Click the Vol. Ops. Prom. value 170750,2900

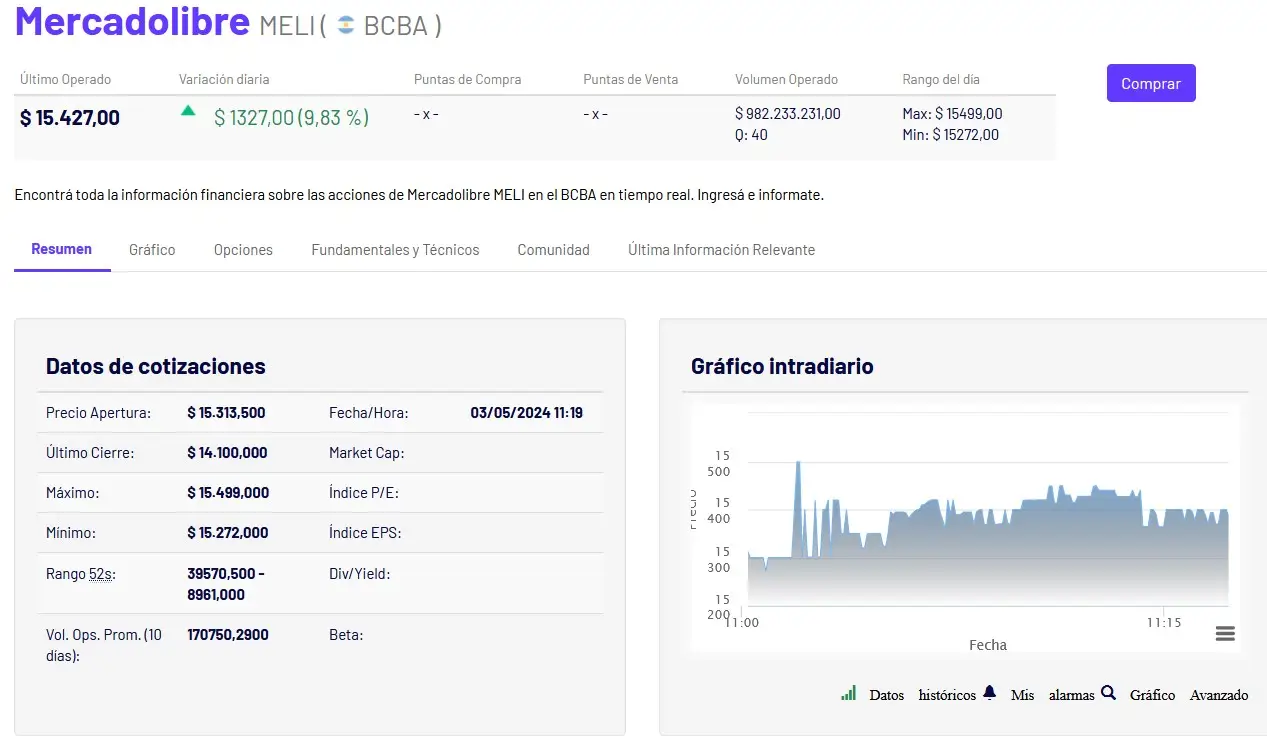[228, 635]
